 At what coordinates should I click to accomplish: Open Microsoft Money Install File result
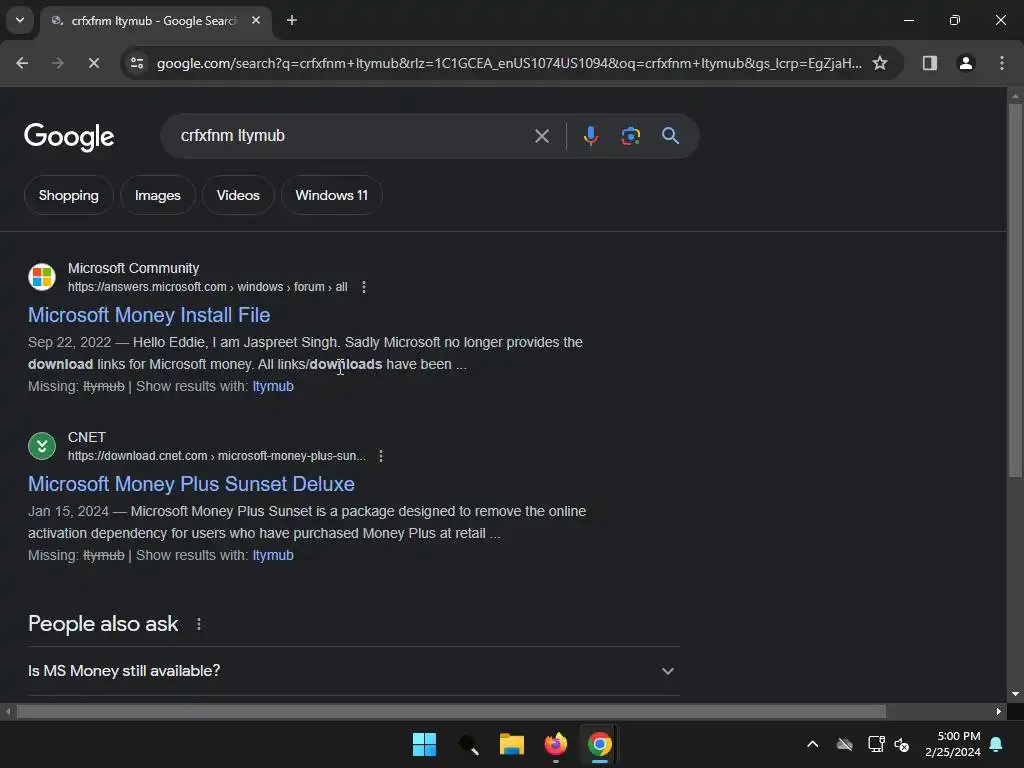pyautogui.click(x=149, y=315)
